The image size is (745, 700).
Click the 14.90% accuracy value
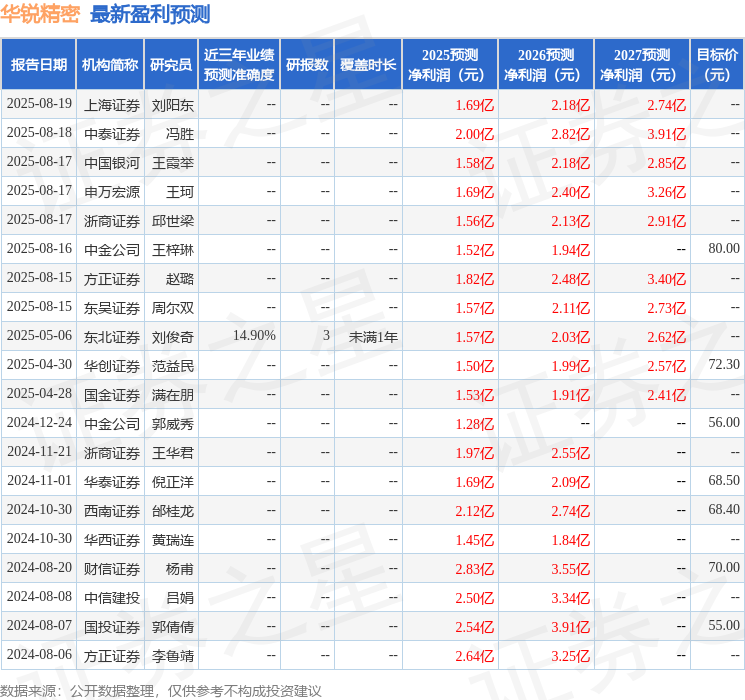(x=254, y=336)
